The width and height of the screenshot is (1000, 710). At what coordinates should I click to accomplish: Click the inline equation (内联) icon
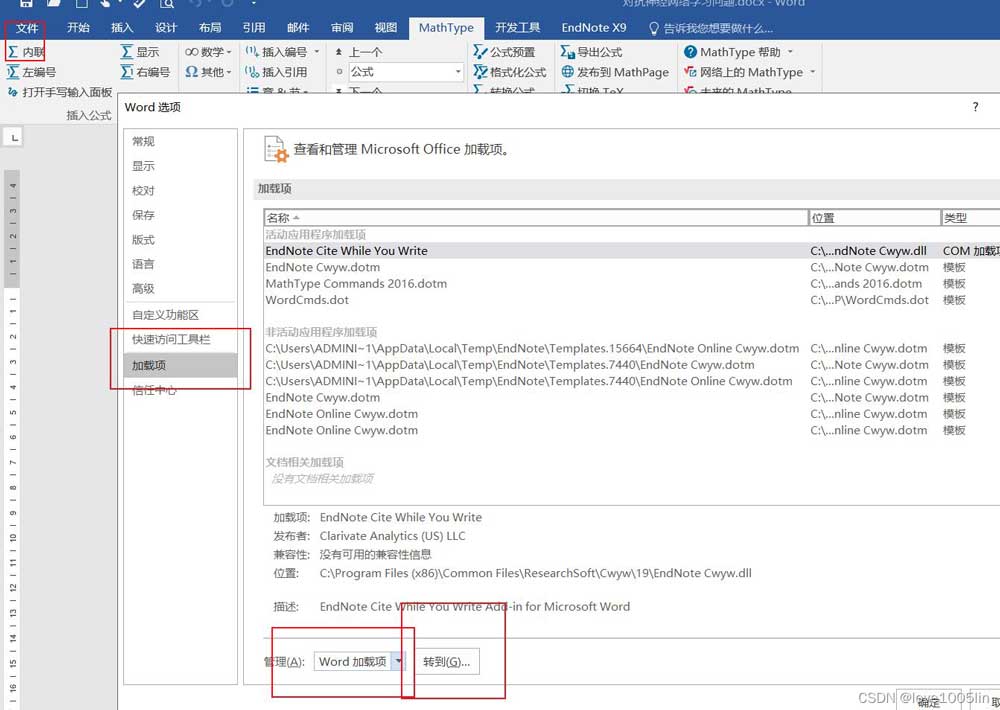click(14, 52)
